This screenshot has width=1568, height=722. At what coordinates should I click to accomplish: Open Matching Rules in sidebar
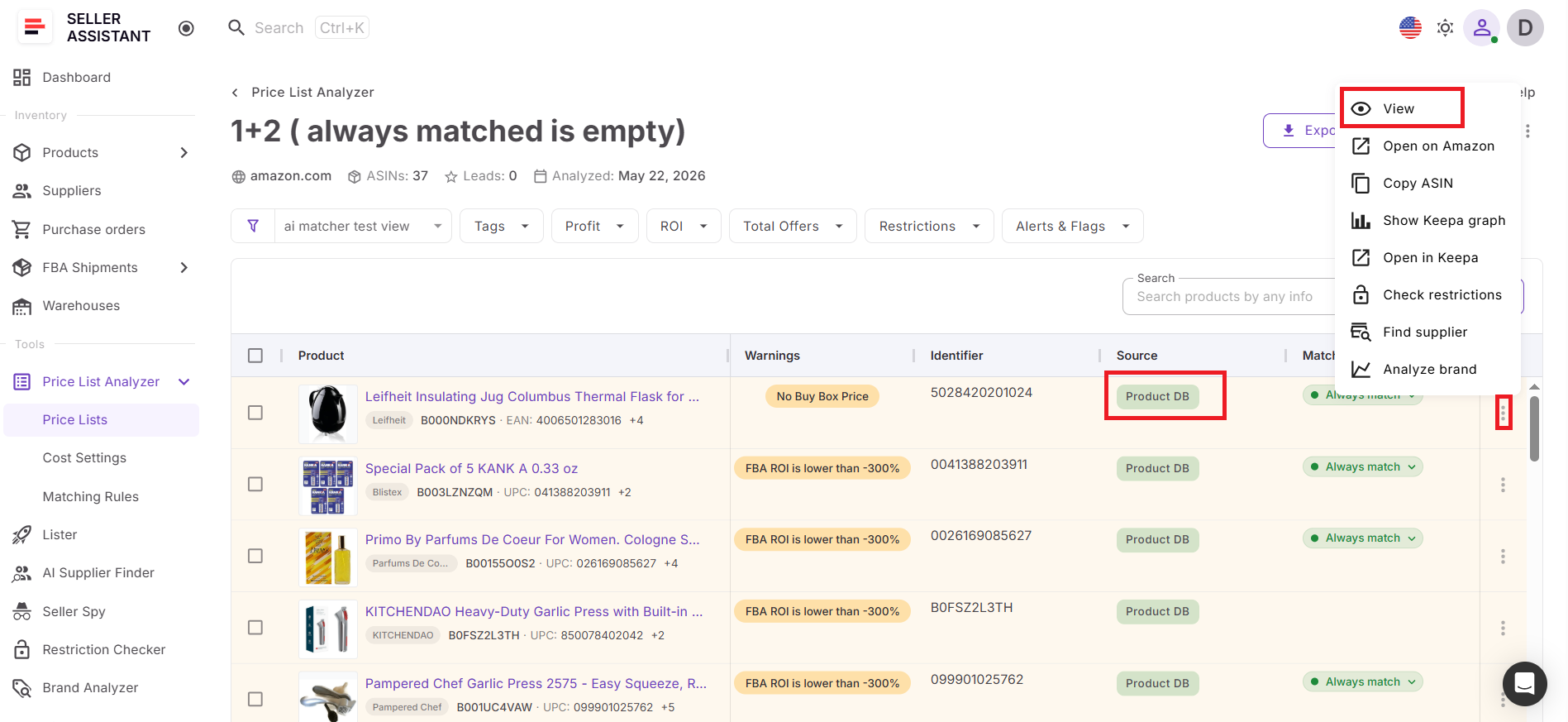coord(91,496)
